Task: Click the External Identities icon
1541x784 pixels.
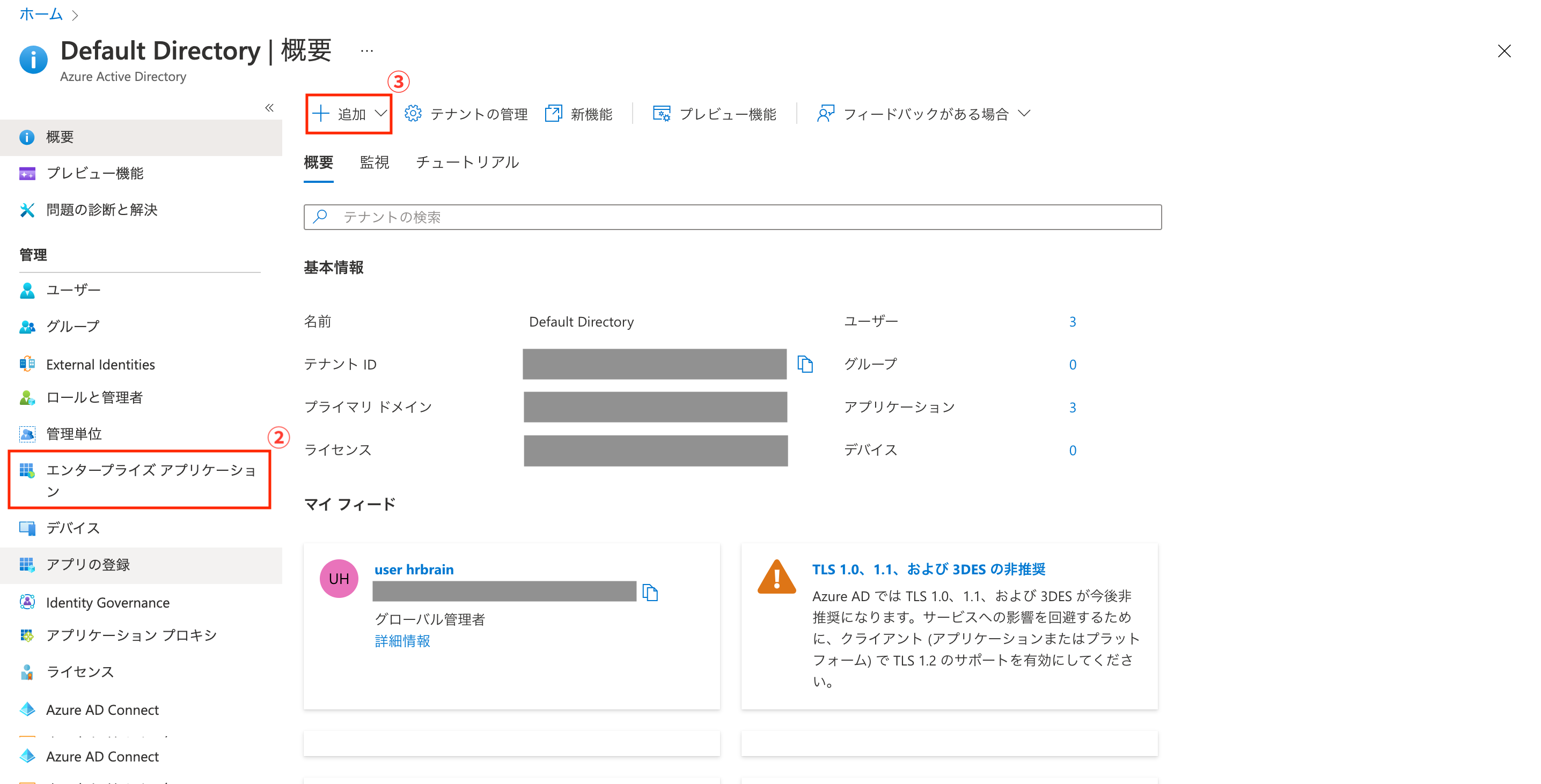Action: point(27,364)
